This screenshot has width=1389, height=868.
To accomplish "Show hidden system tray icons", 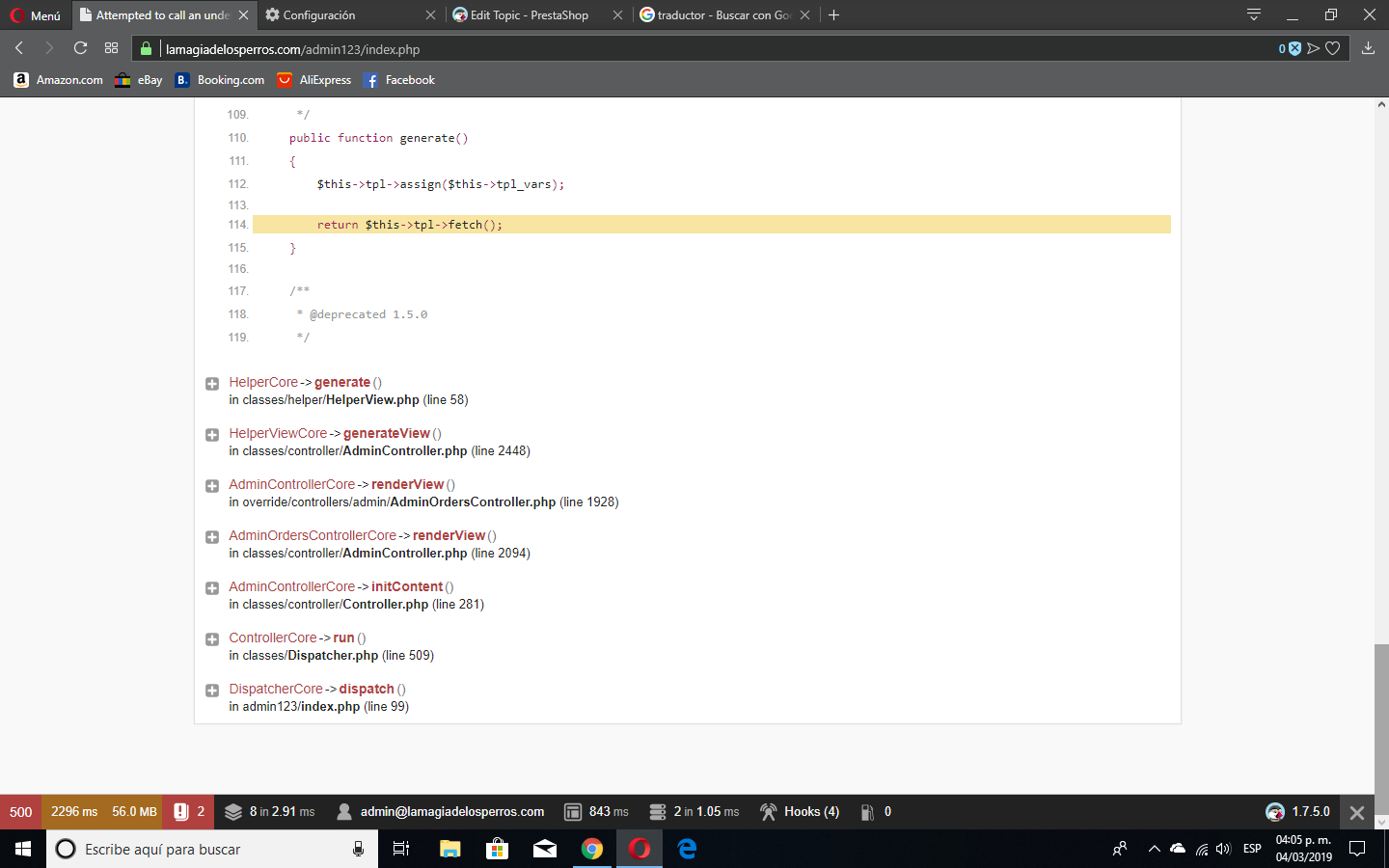I will (x=1154, y=849).
